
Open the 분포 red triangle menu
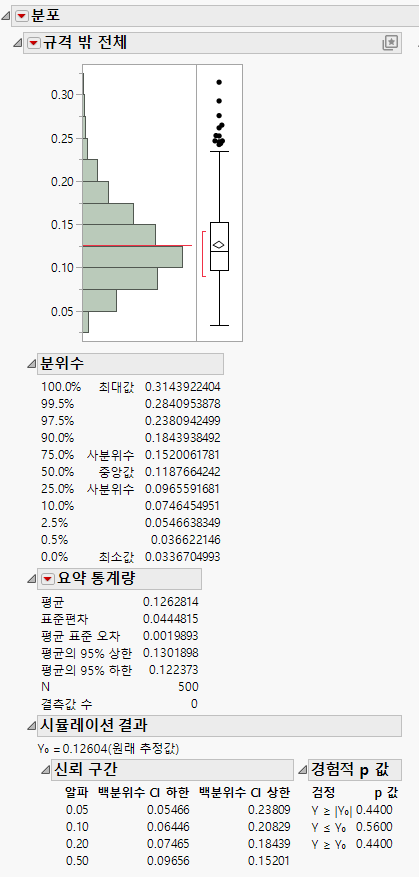click(21, 16)
